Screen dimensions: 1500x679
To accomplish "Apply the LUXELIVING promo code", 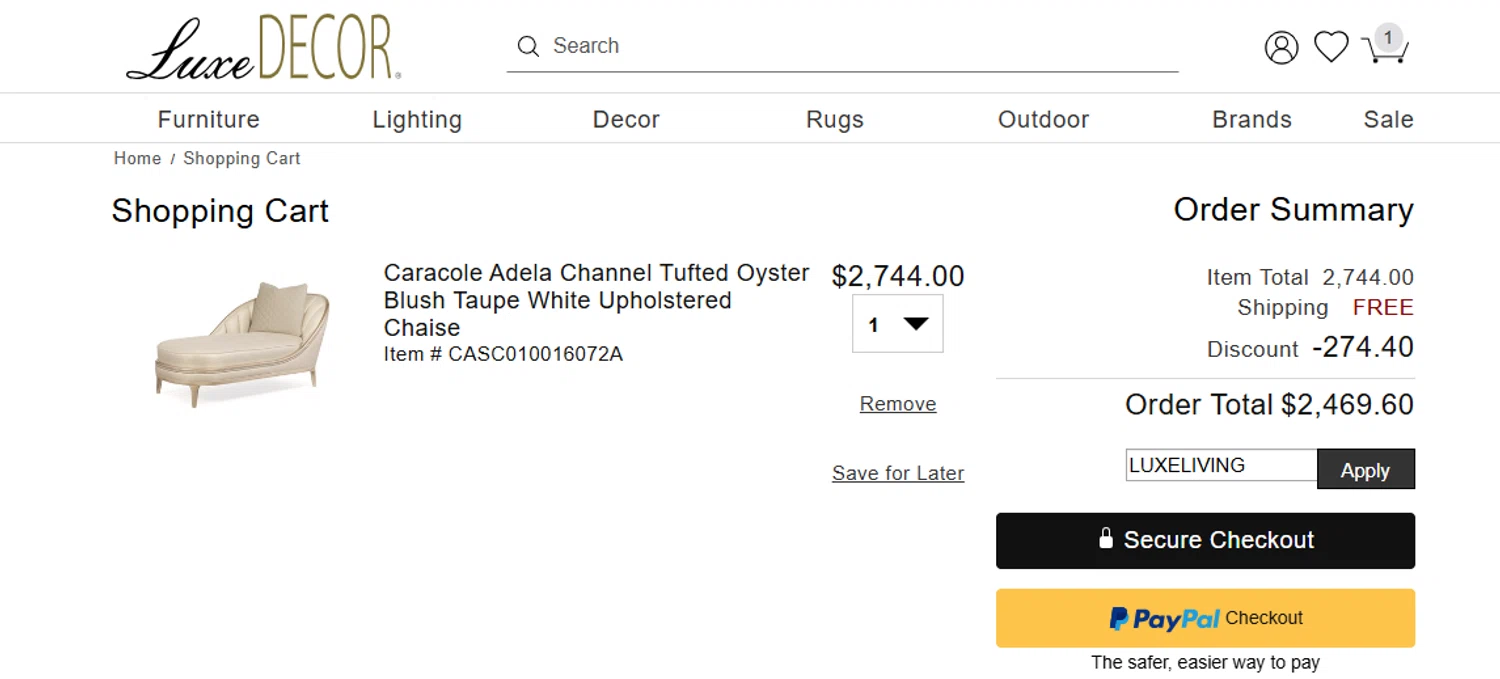I will point(1365,470).
